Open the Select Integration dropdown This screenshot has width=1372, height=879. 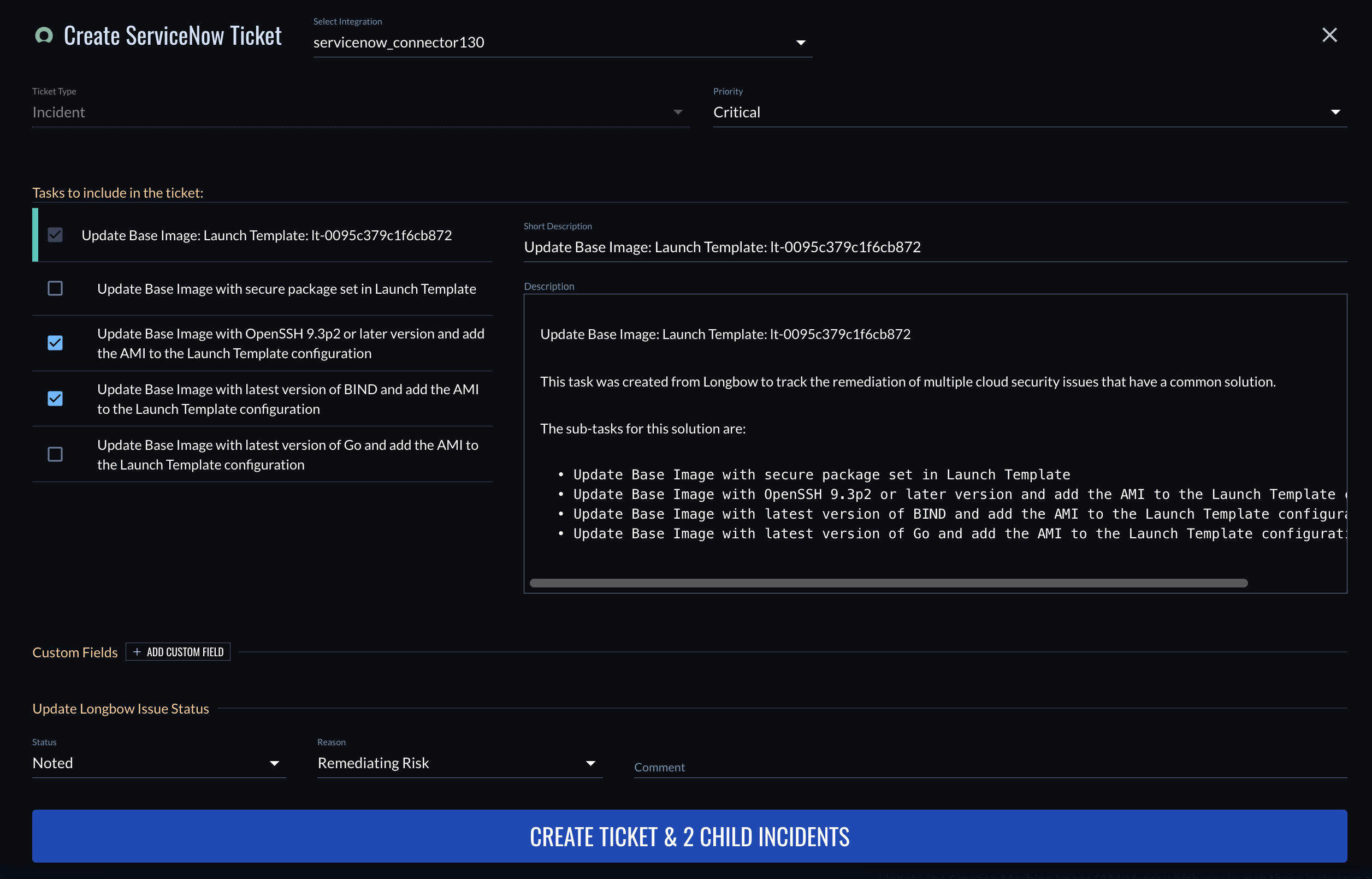click(563, 42)
